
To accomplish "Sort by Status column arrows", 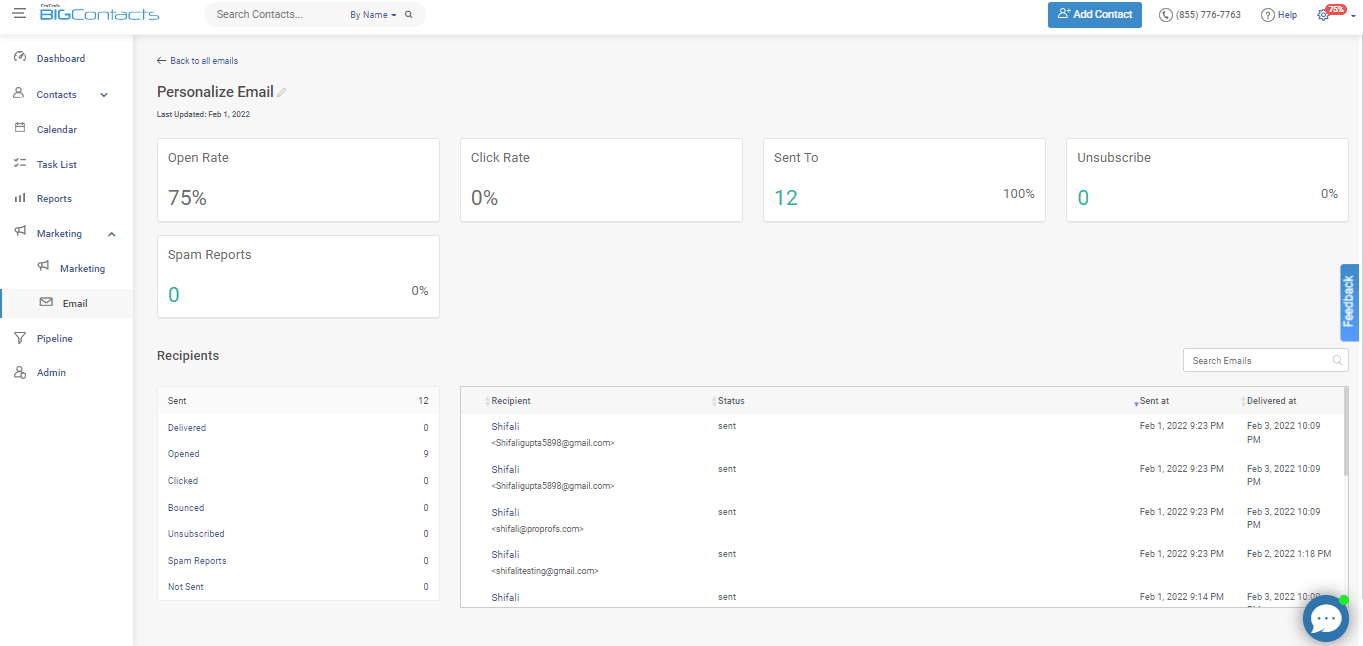I will [713, 402].
